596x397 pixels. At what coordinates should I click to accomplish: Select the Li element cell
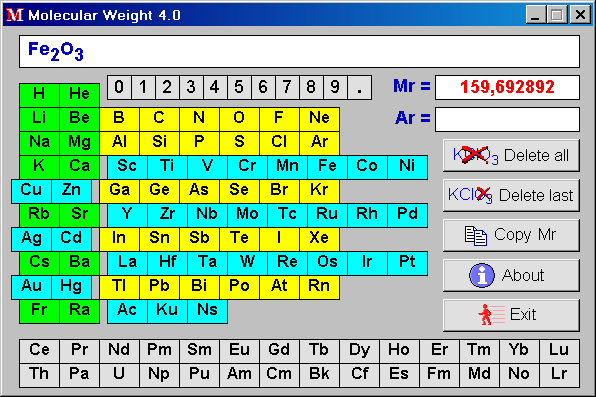[x=39, y=119]
